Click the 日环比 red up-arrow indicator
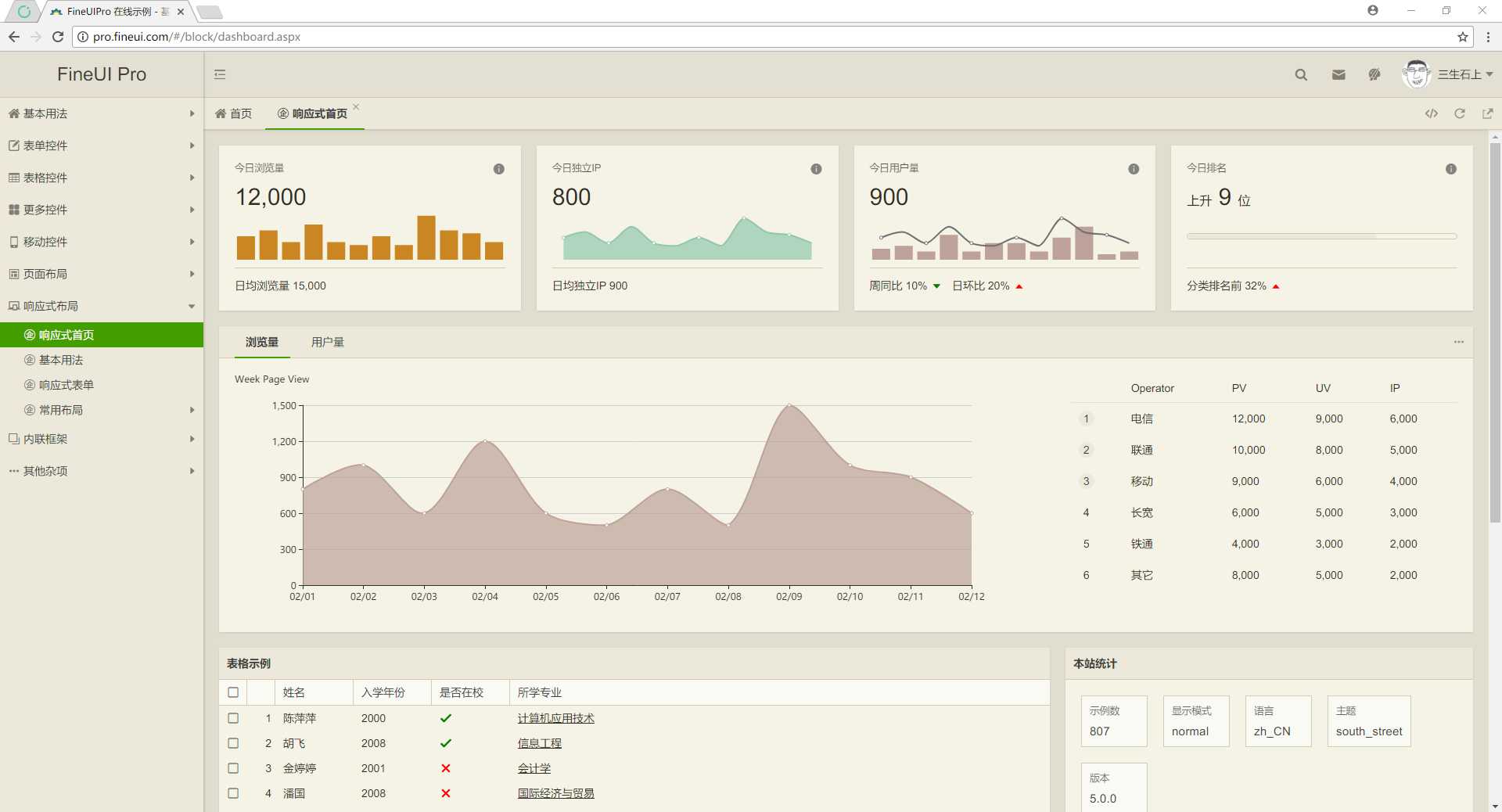The width and height of the screenshot is (1502, 812). tap(1019, 286)
